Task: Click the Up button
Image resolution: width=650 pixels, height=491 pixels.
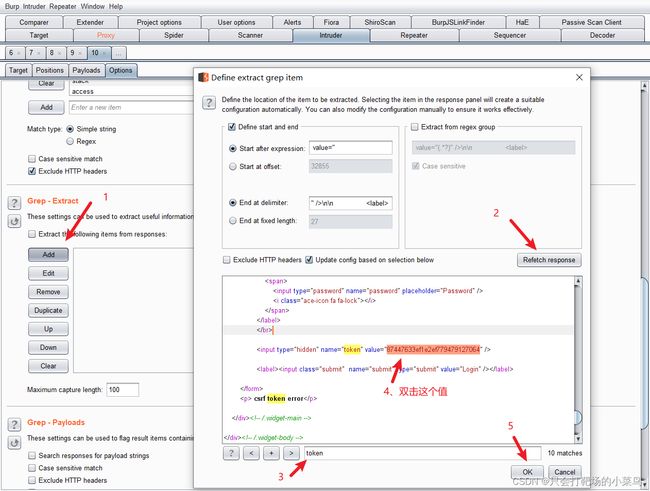Action: pyautogui.click(x=49, y=329)
